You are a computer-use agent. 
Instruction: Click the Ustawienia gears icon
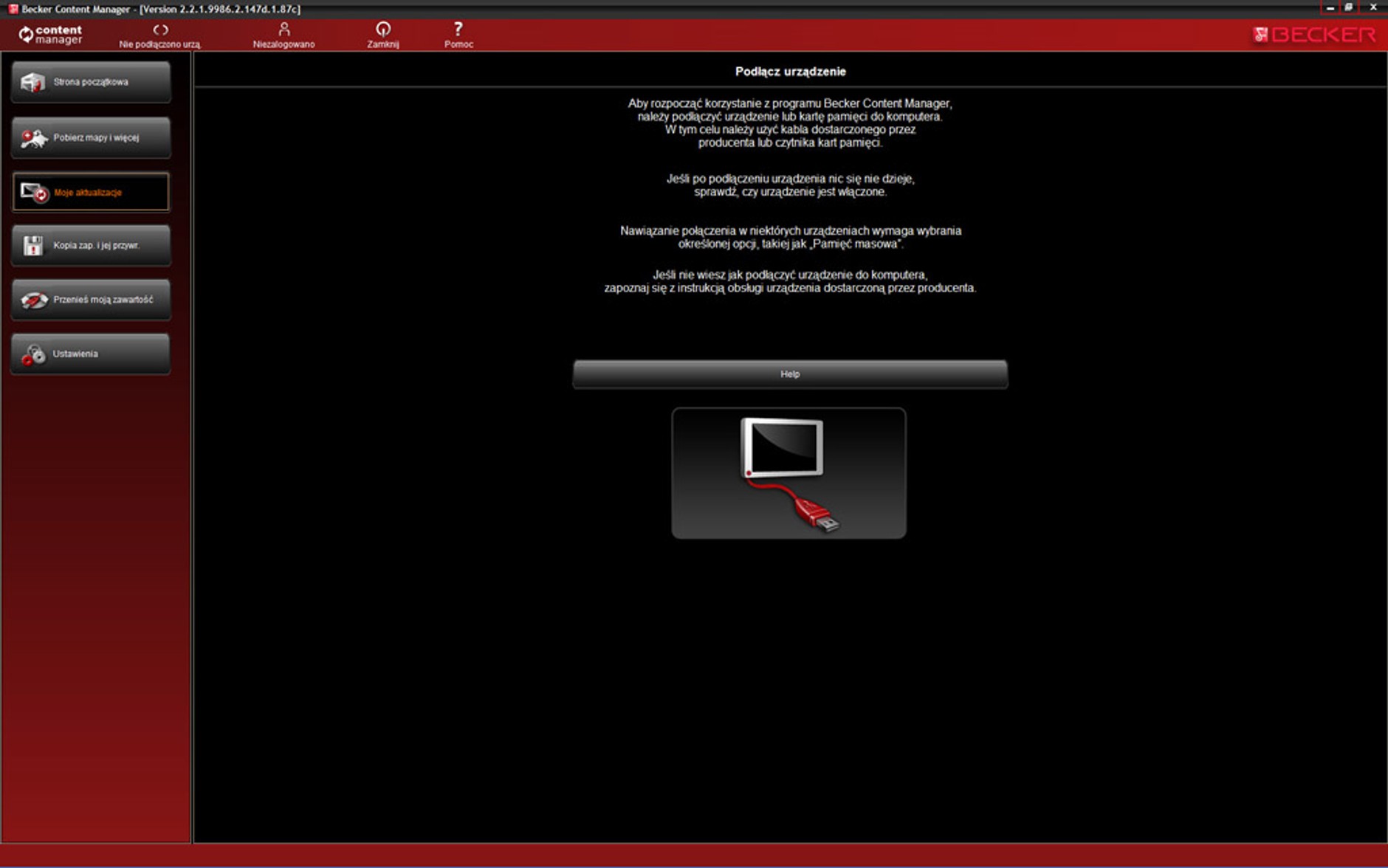point(33,355)
